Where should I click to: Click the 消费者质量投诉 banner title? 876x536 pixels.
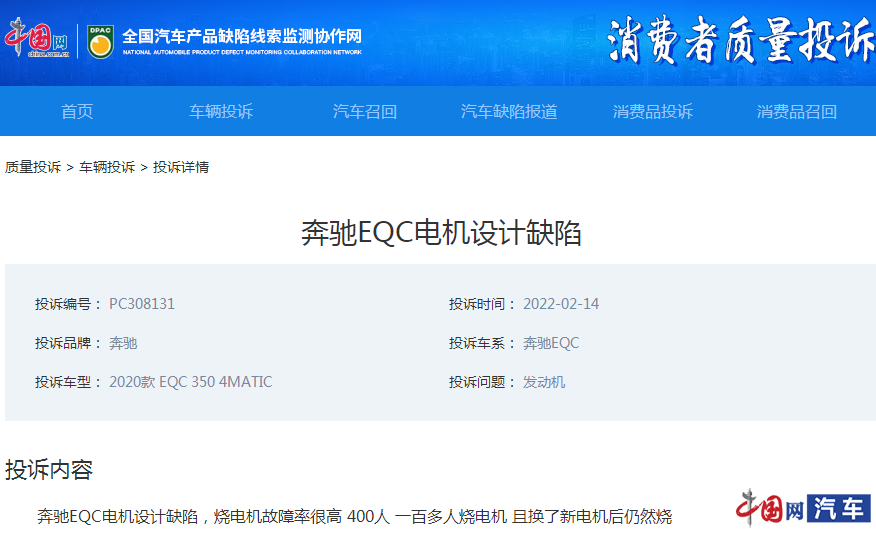click(740, 41)
